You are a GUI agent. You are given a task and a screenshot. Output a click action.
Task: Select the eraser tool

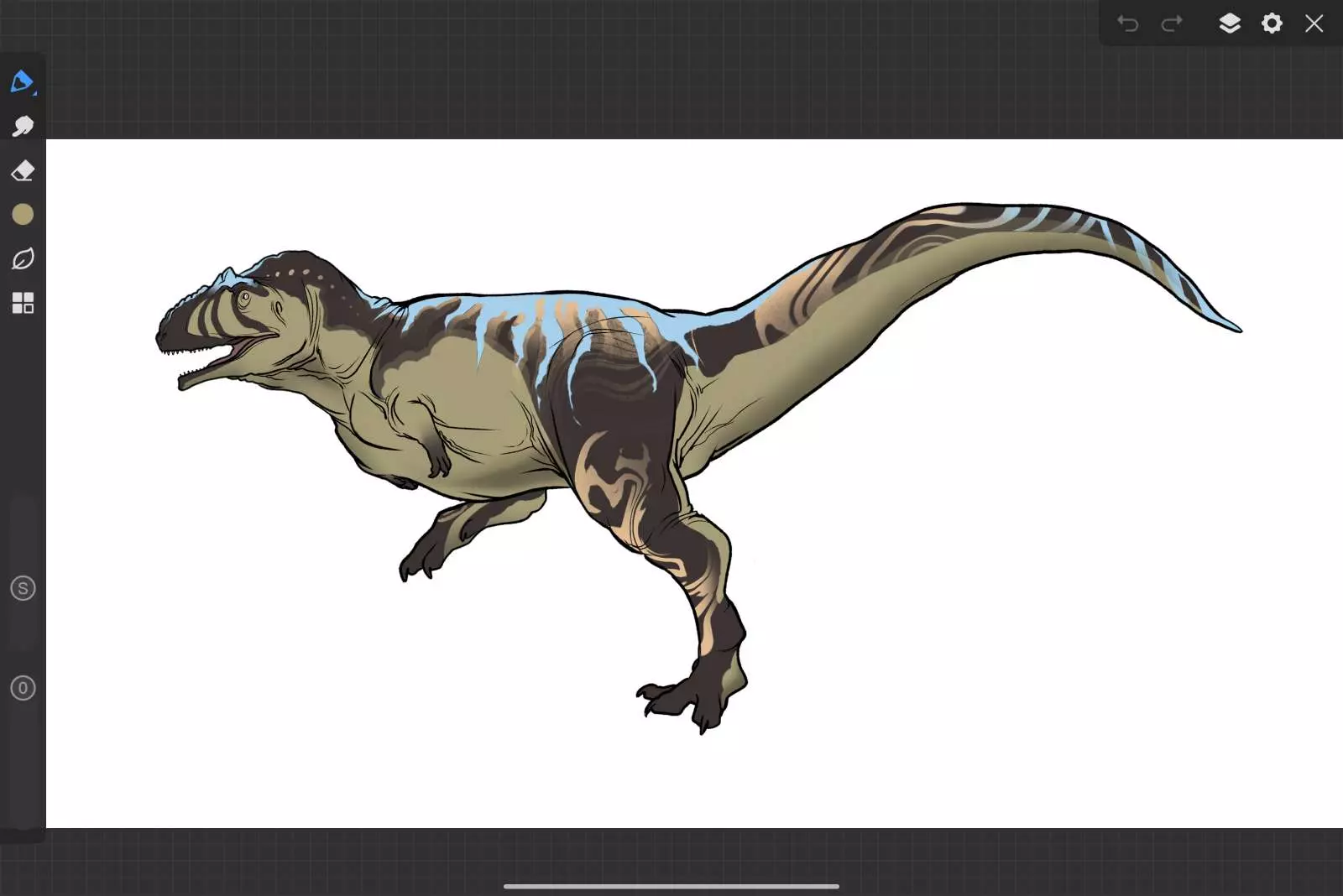click(x=23, y=170)
